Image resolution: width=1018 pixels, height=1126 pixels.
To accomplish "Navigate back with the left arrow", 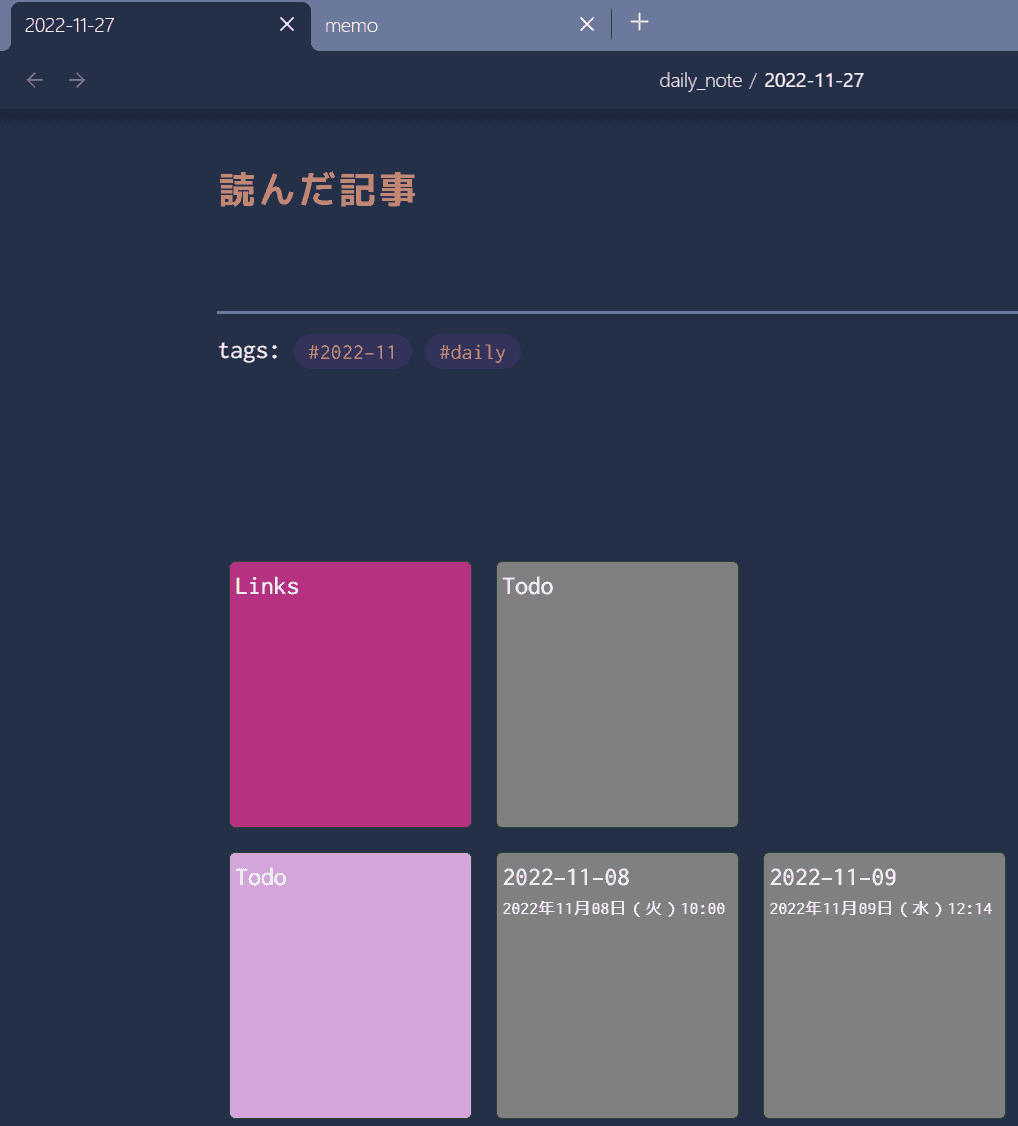I will click(35, 80).
